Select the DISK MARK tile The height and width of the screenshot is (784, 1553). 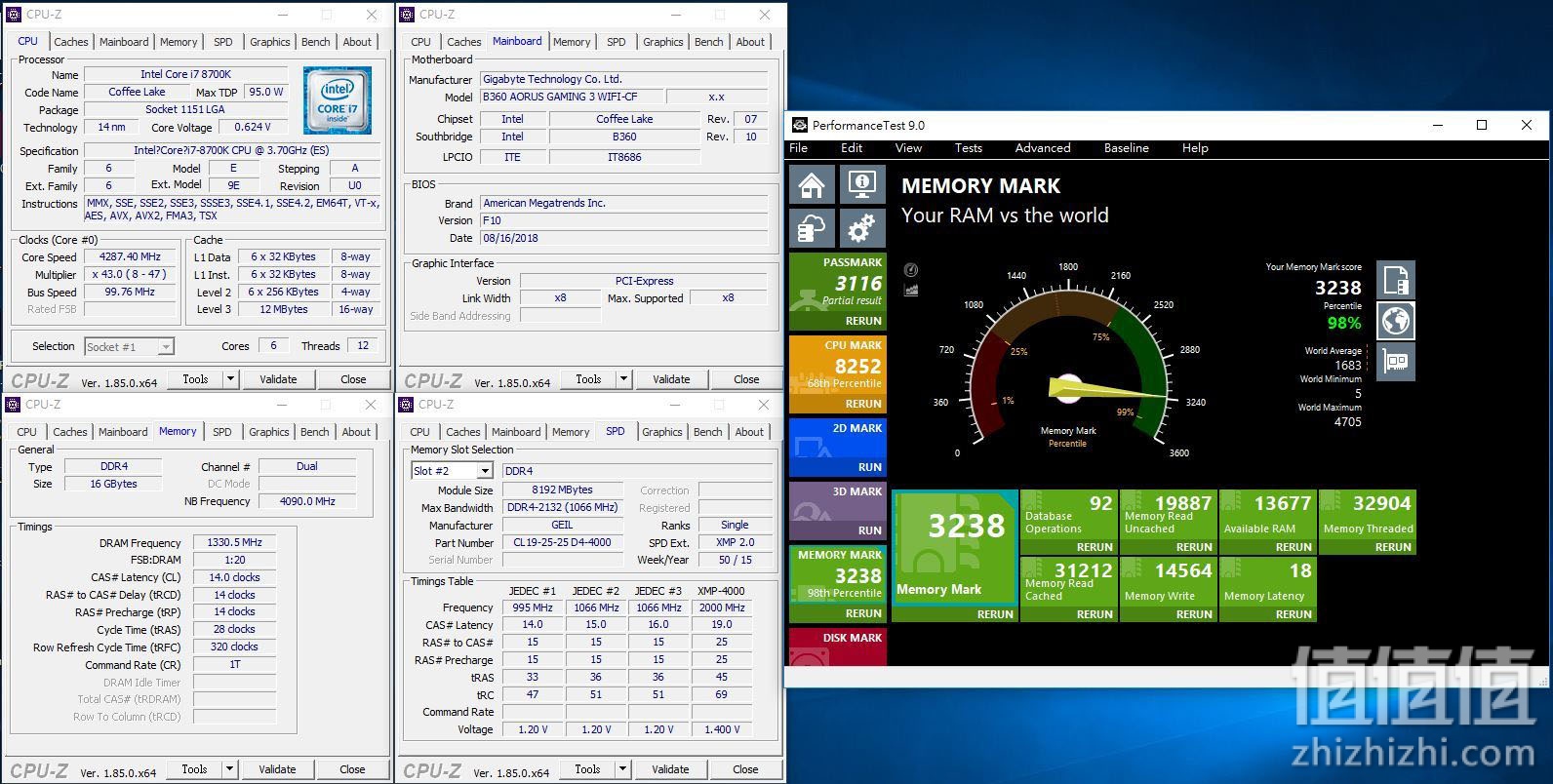838,647
